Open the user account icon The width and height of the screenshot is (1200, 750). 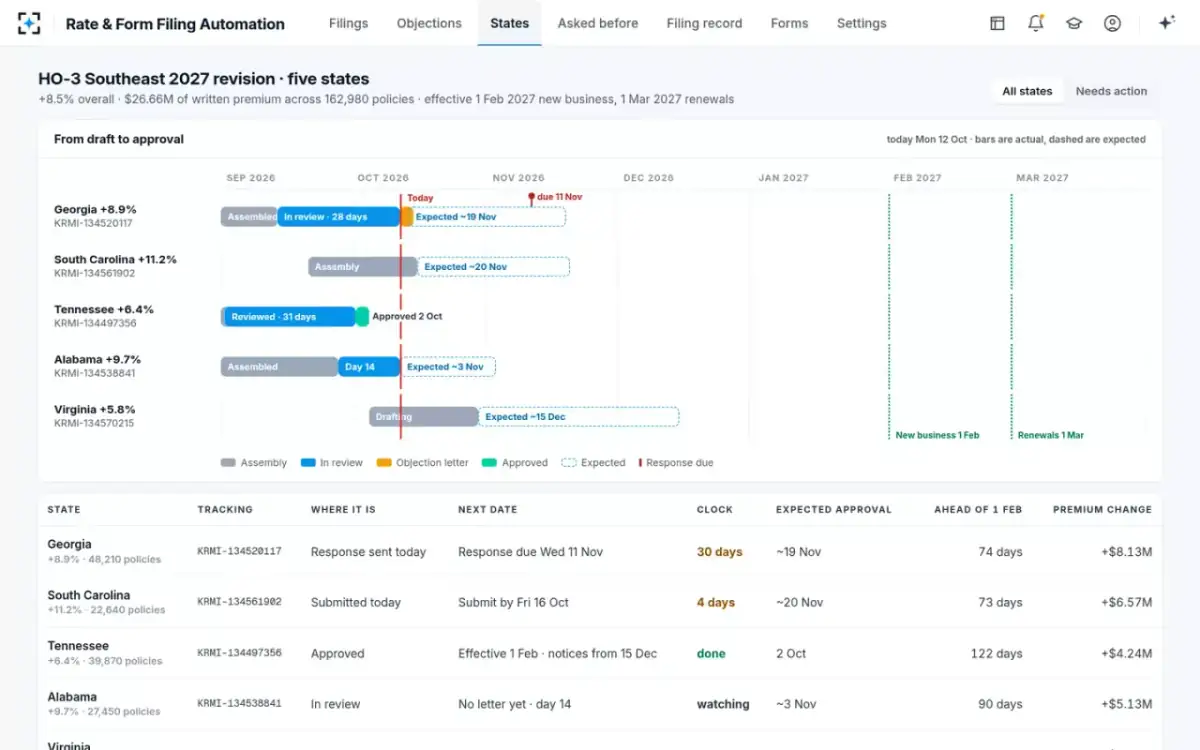tap(1112, 23)
